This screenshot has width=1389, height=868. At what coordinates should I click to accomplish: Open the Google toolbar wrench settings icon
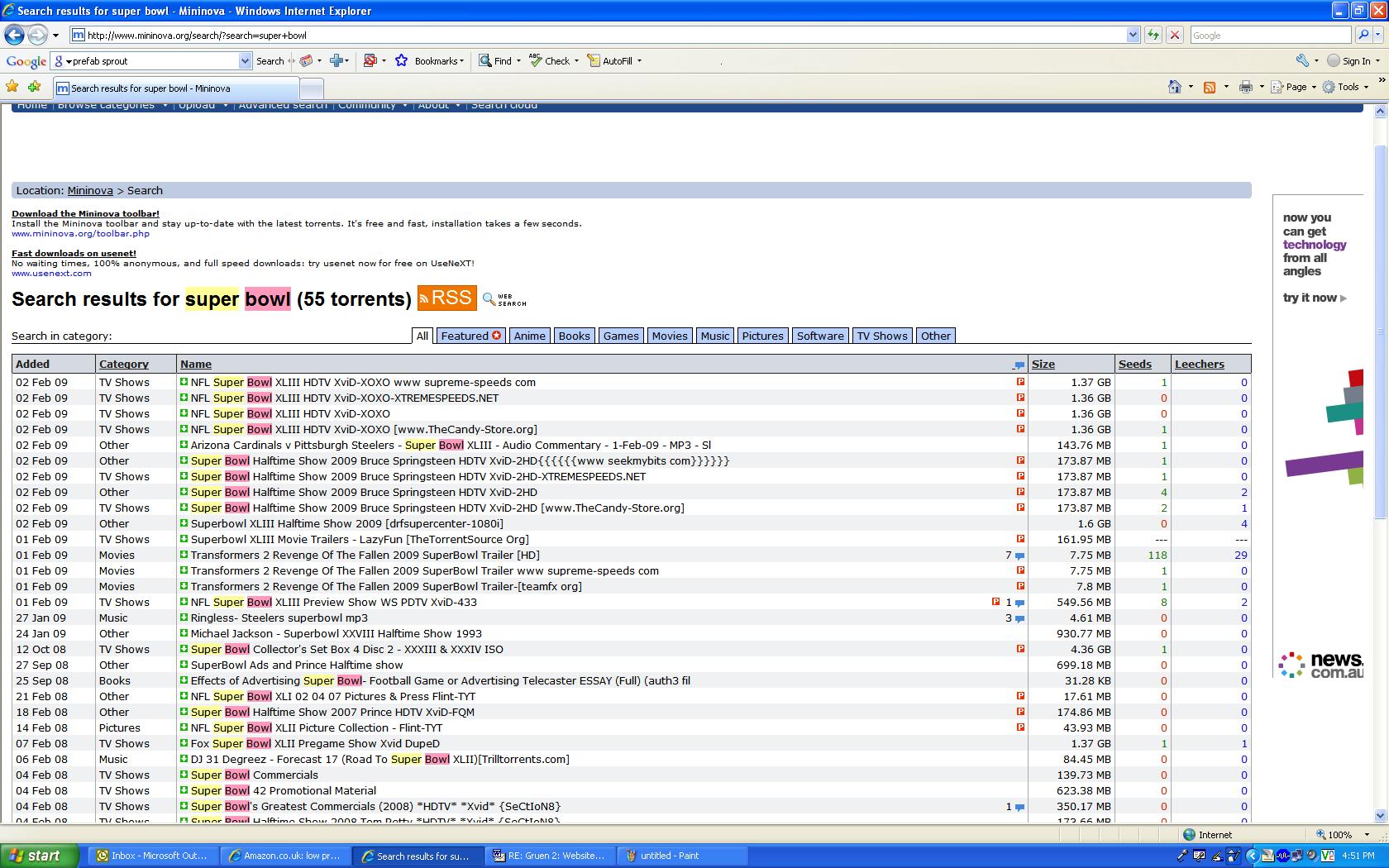pos(1302,60)
